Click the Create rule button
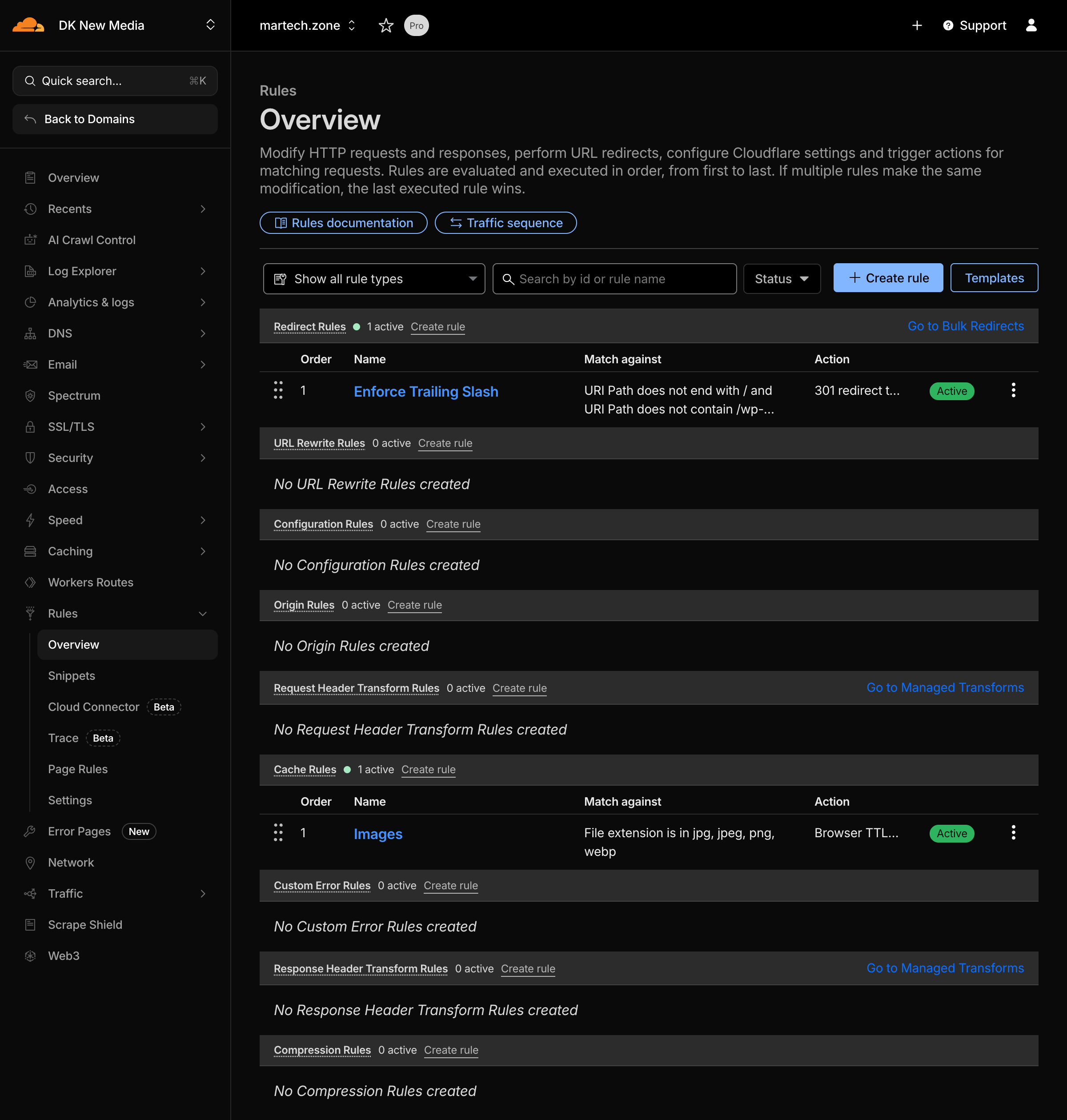This screenshot has height=1120, width=1067. tap(888, 277)
